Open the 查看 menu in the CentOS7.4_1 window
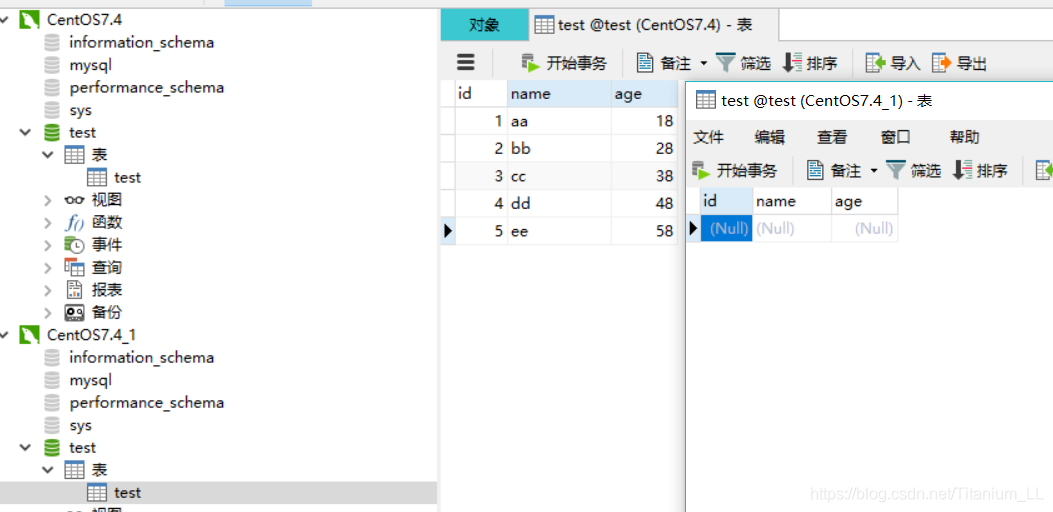 (x=832, y=138)
